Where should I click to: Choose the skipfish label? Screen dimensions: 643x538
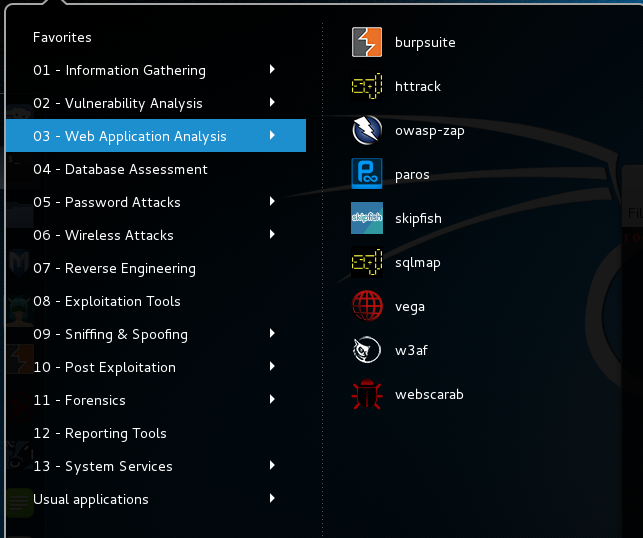pos(418,218)
